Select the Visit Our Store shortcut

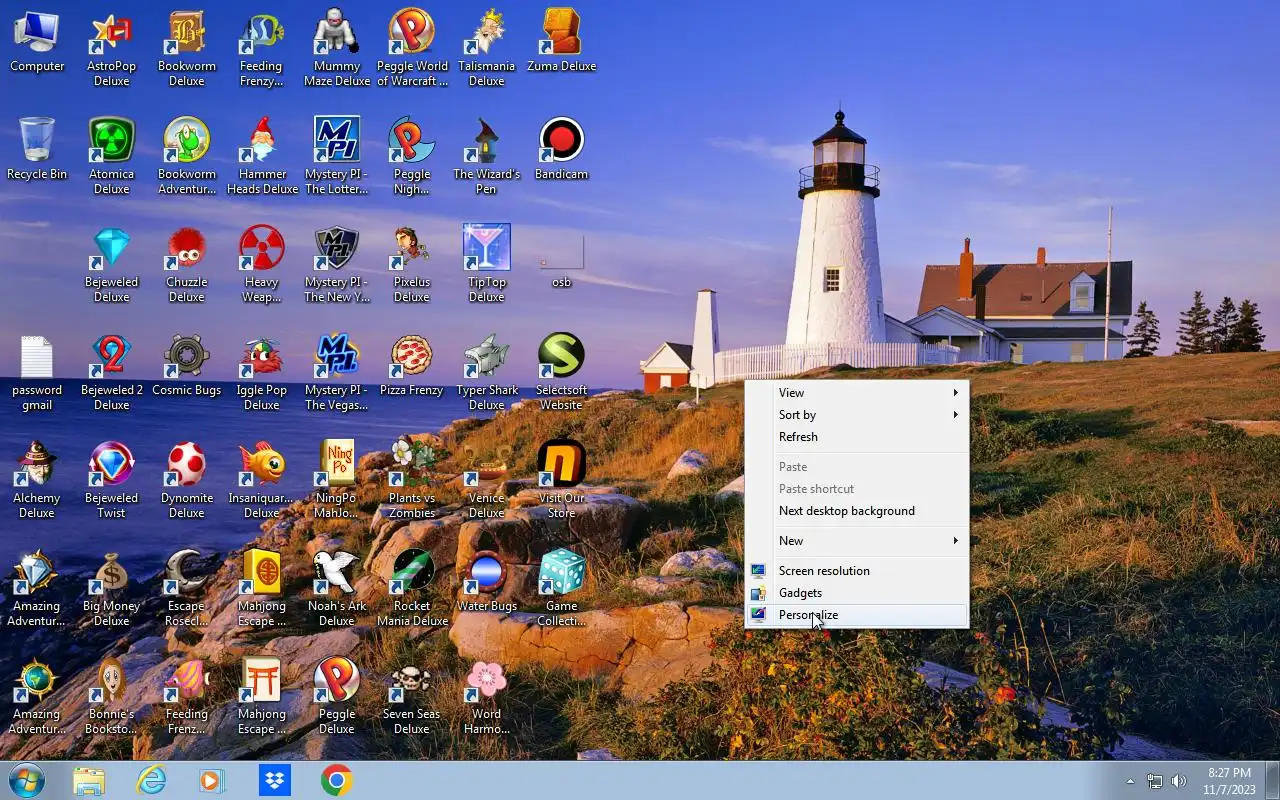[562, 480]
